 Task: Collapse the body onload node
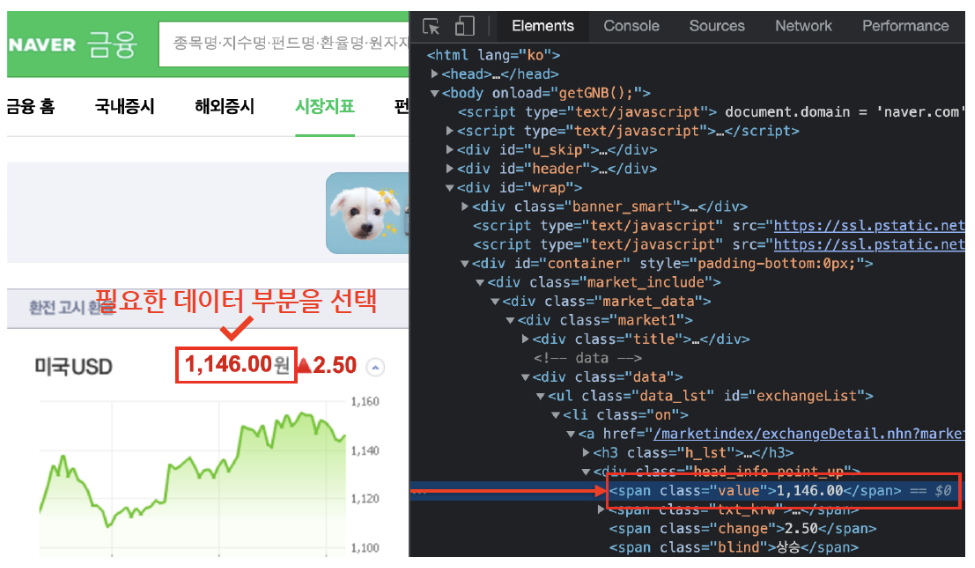(x=435, y=93)
